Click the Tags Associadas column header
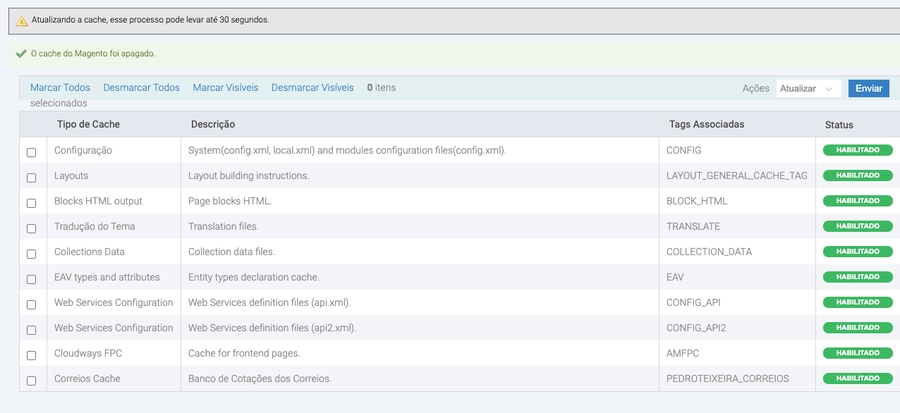Viewport: 900px width, 413px height. 706,125
